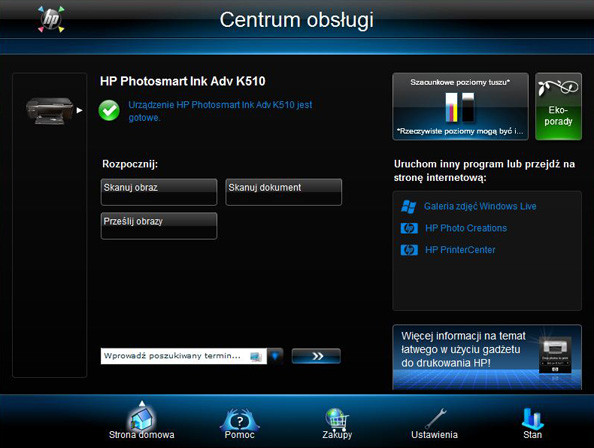The height and width of the screenshot is (448, 594).
Task: Click the Windows flag icon beside Galeria zdjęć
Action: click(409, 206)
